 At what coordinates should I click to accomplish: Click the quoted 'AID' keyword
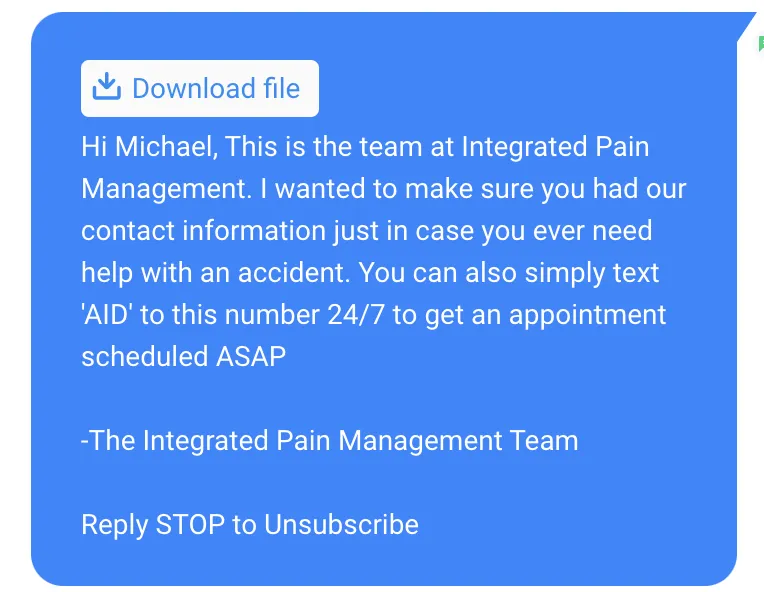pos(107,314)
